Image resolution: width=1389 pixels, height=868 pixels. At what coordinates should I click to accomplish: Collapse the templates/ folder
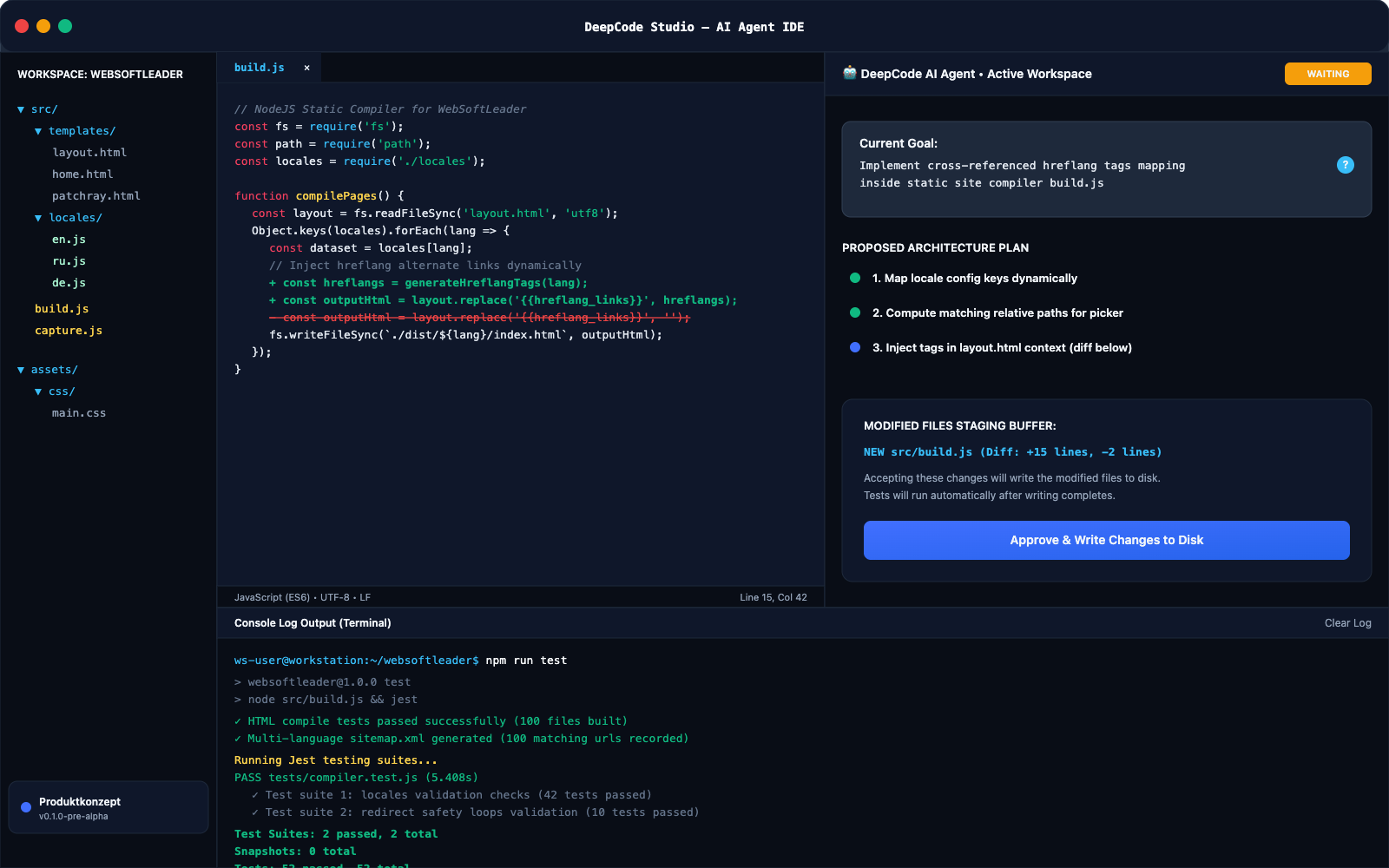pos(38,131)
